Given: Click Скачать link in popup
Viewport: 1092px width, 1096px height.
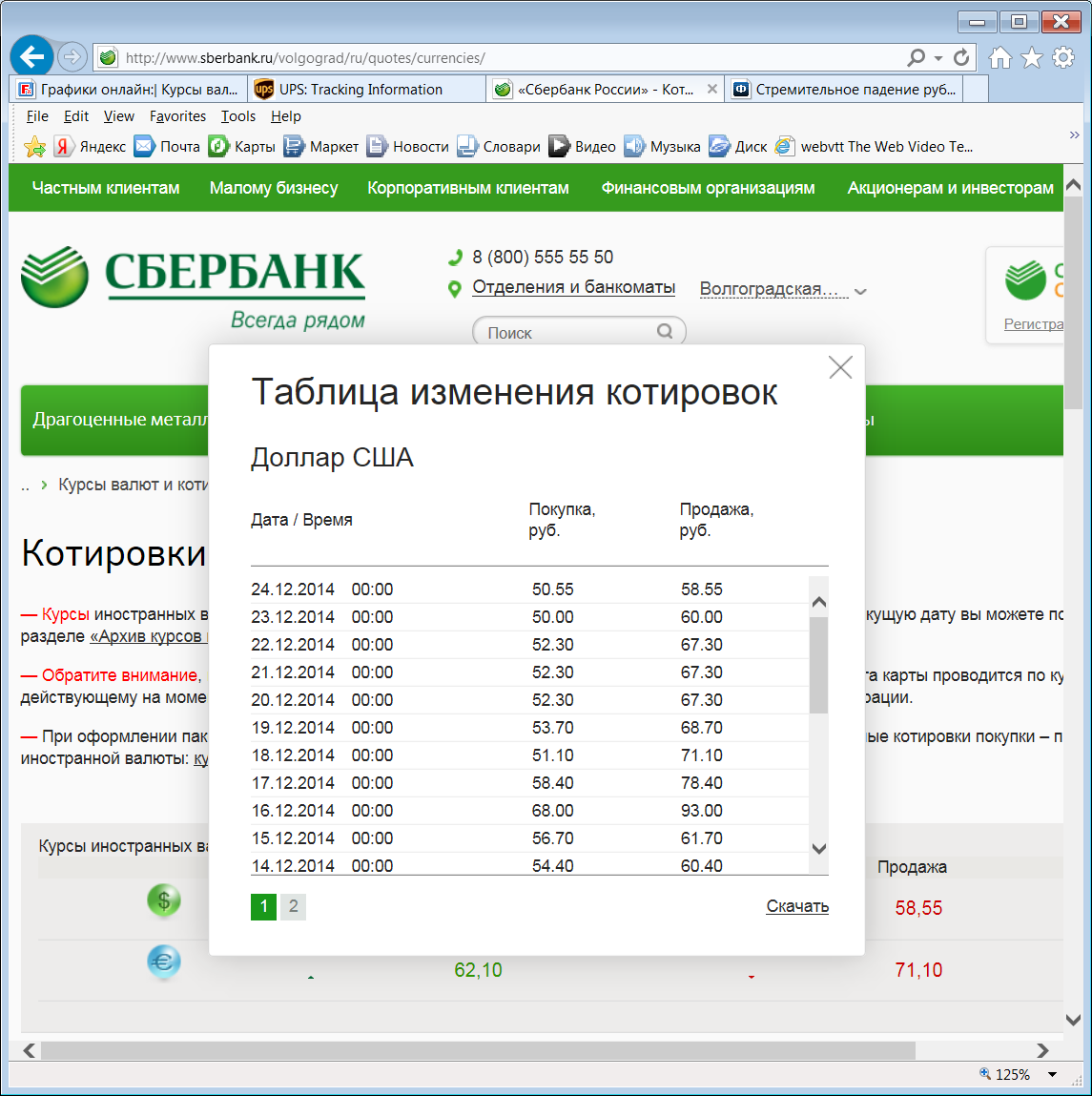Looking at the screenshot, I should point(797,906).
